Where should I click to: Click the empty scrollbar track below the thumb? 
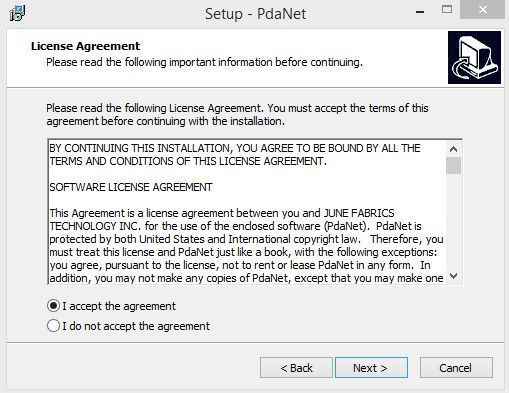pos(453,221)
